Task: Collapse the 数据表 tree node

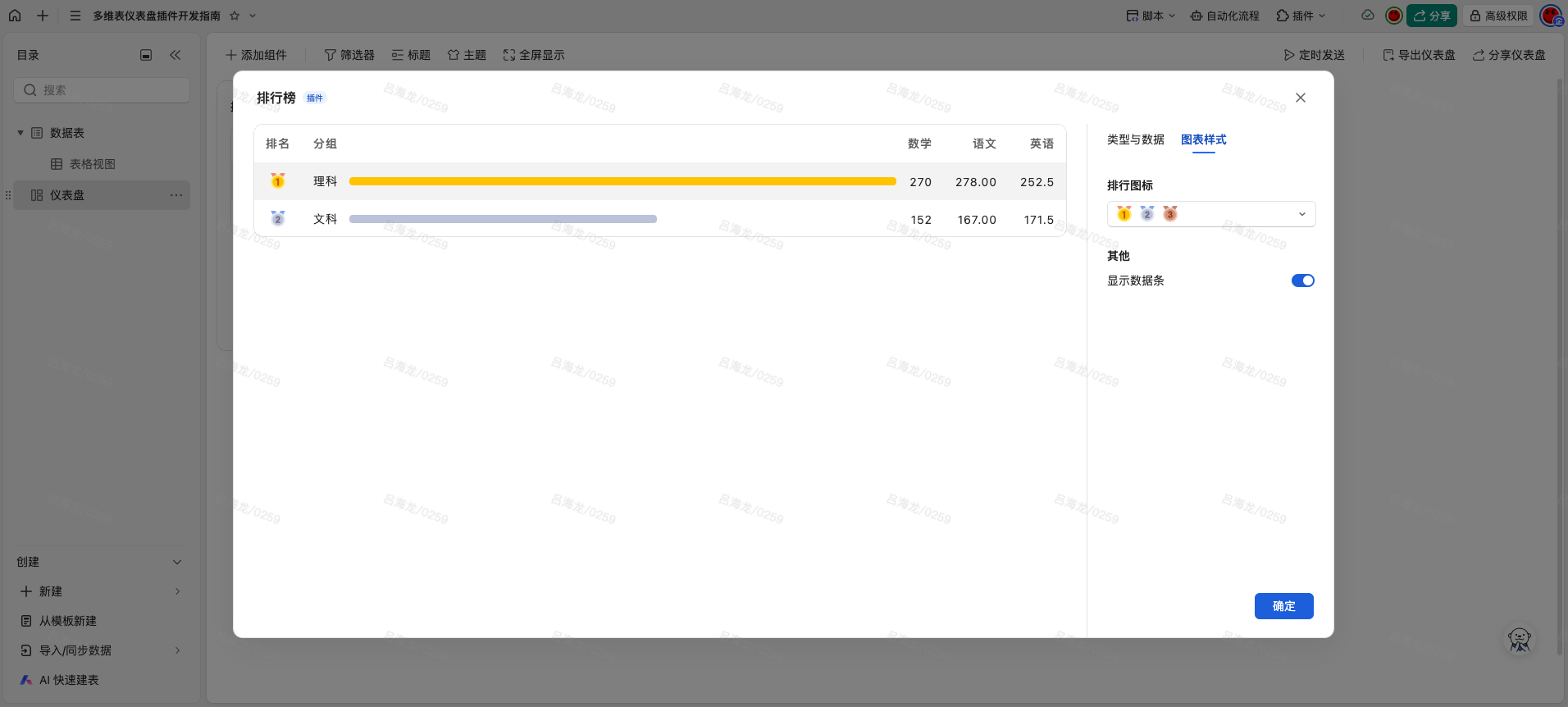Action: click(21, 133)
